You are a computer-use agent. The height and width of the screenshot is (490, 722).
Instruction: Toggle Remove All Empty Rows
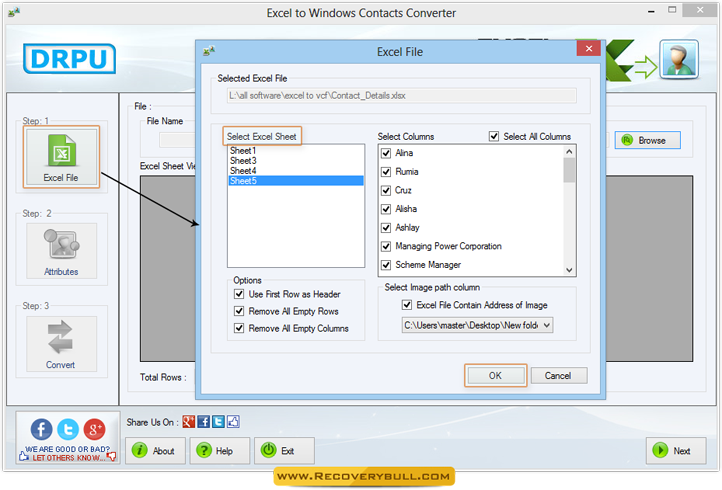(239, 311)
